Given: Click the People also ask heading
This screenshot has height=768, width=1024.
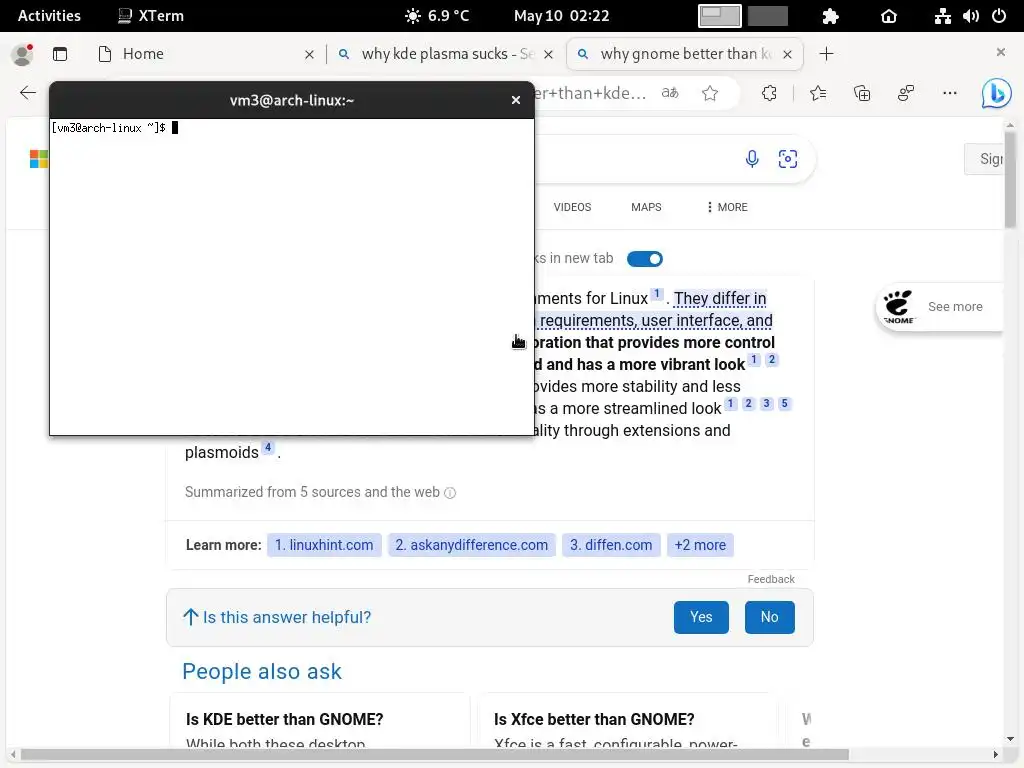Looking at the screenshot, I should point(262,671).
